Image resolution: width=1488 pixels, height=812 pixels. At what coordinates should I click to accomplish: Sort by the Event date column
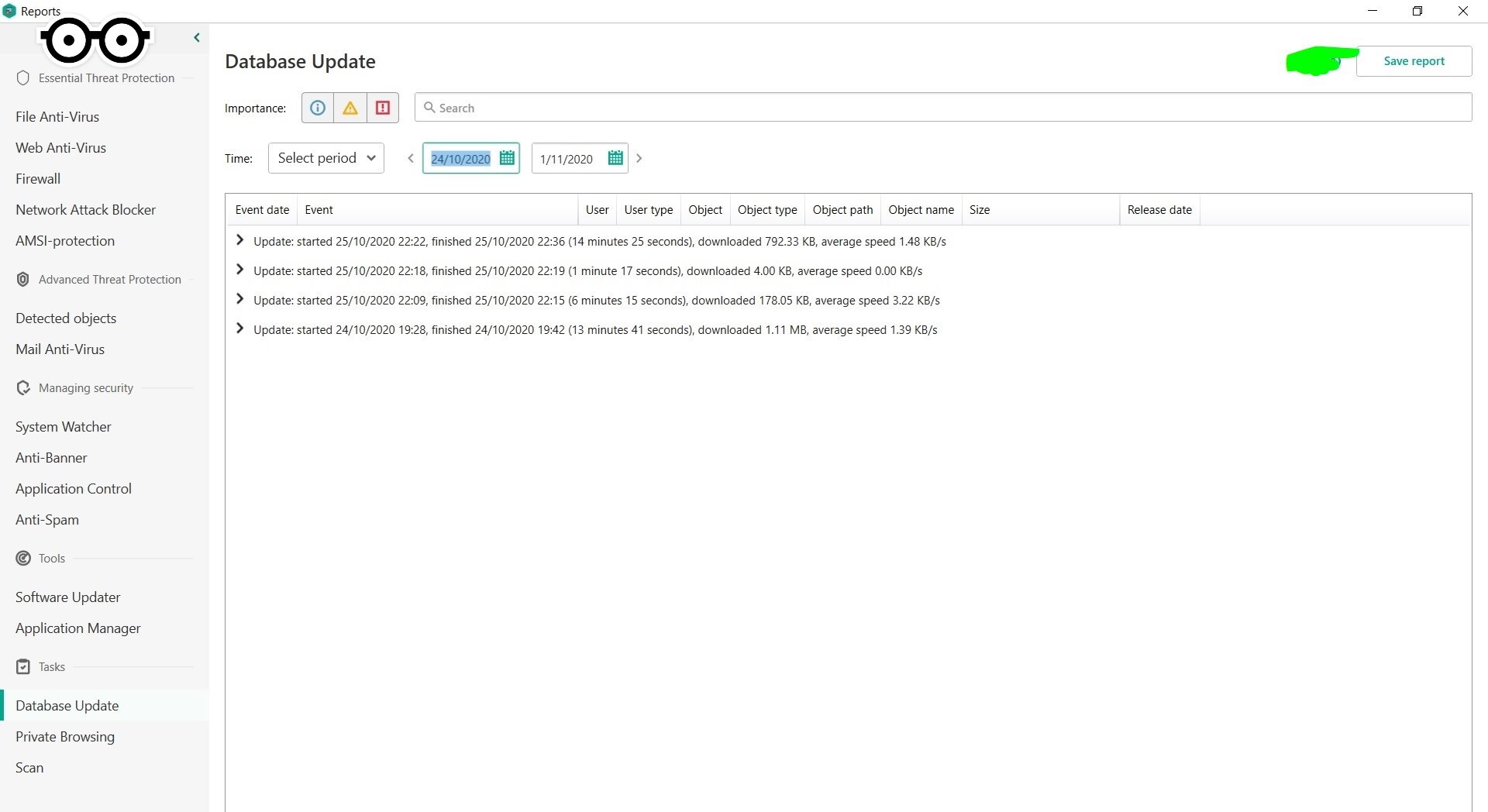pos(262,210)
